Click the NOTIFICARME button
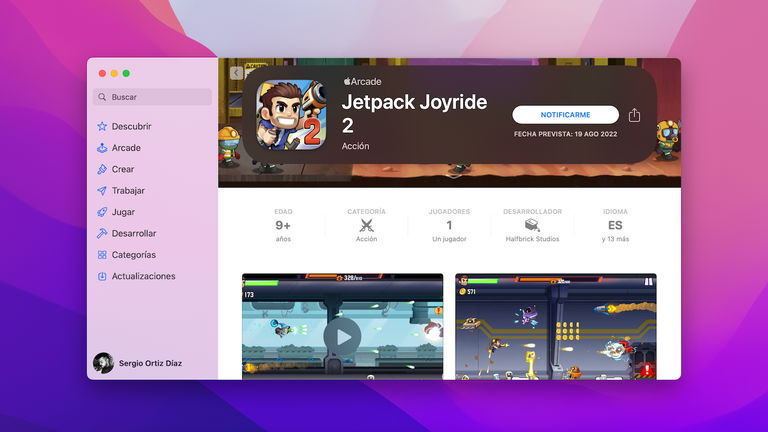This screenshot has height=432, width=768. pyautogui.click(x=565, y=115)
